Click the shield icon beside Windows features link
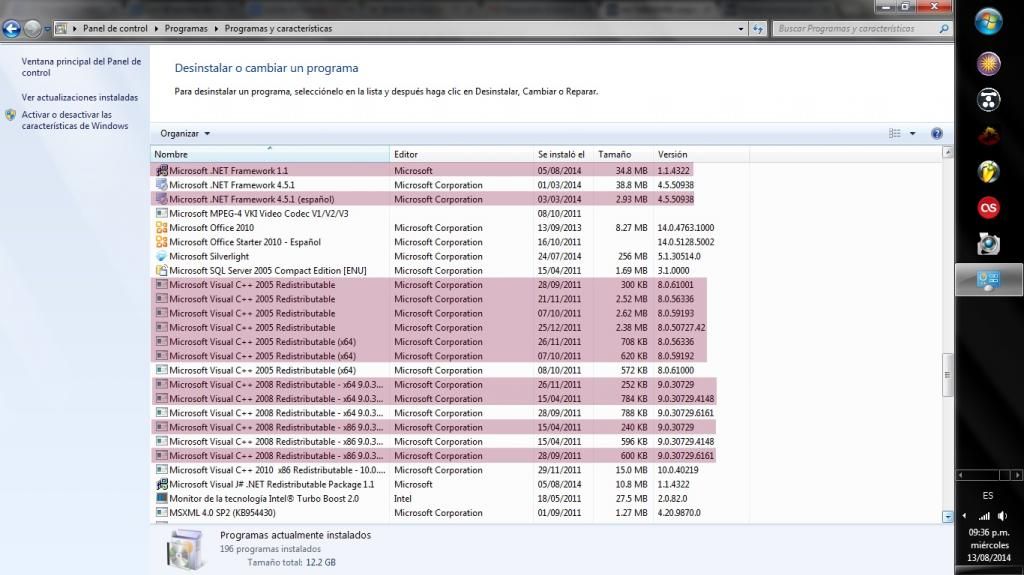 pyautogui.click(x=10, y=115)
